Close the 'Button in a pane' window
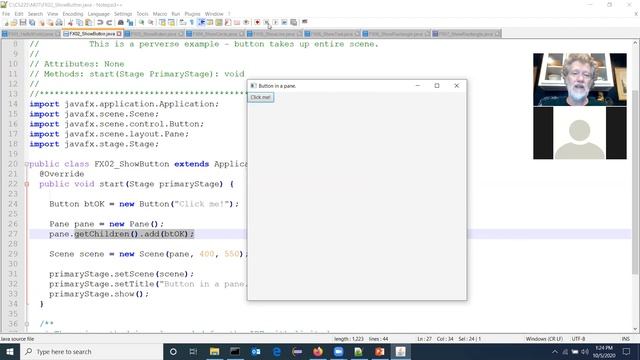This screenshot has height=360, width=640. (x=456, y=86)
